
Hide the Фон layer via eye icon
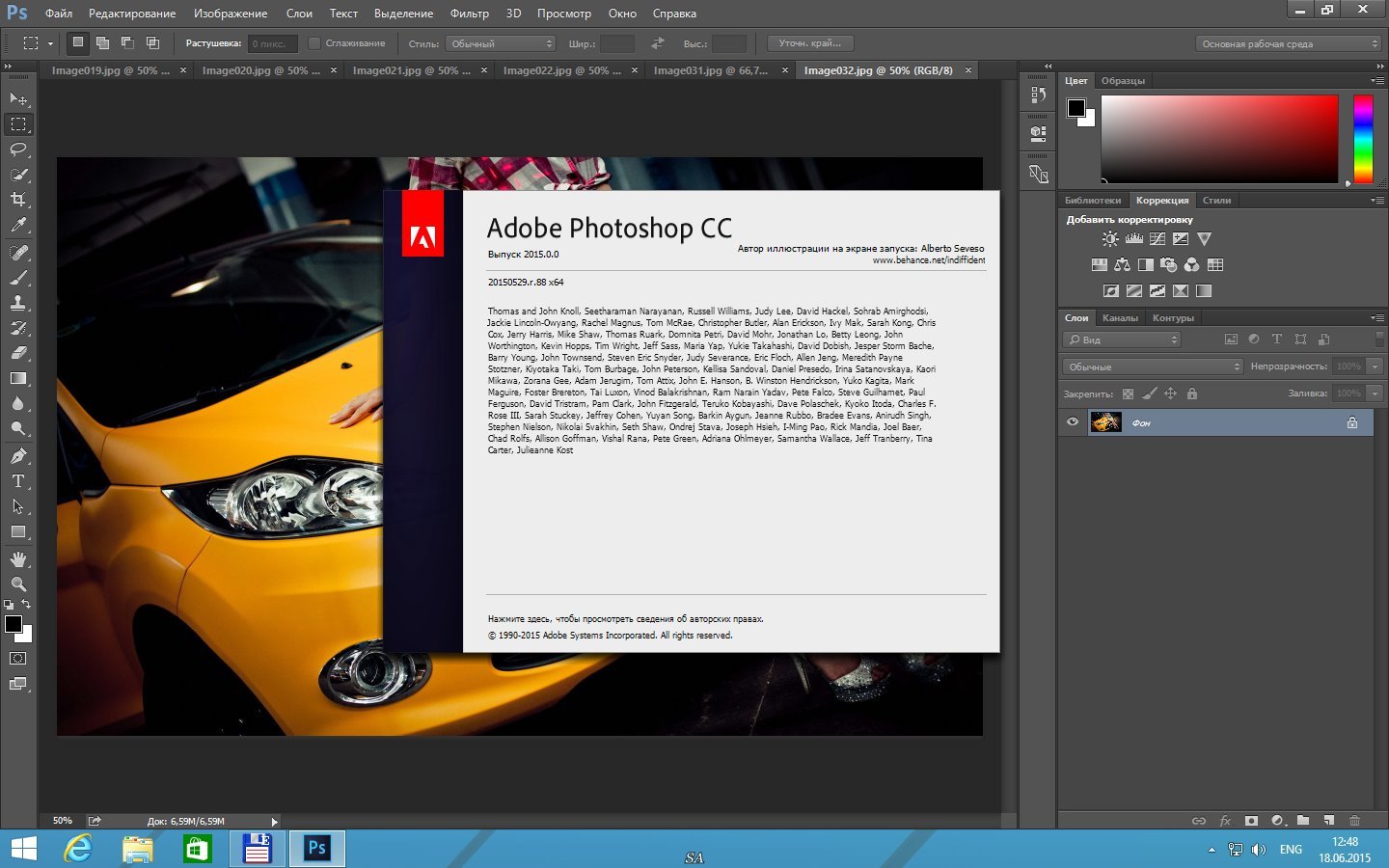point(1072,421)
